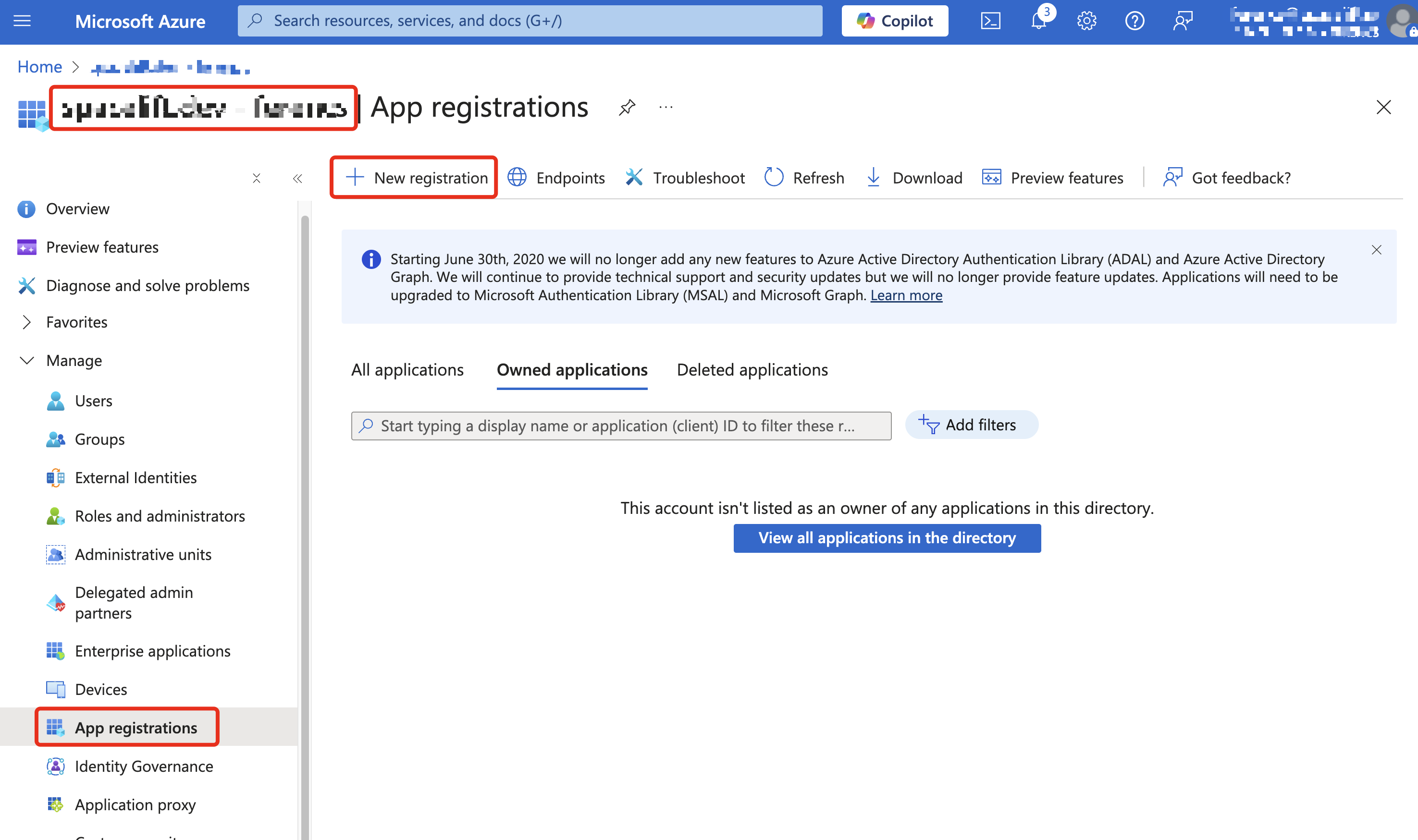Pin App registrations to dashboard

point(627,107)
